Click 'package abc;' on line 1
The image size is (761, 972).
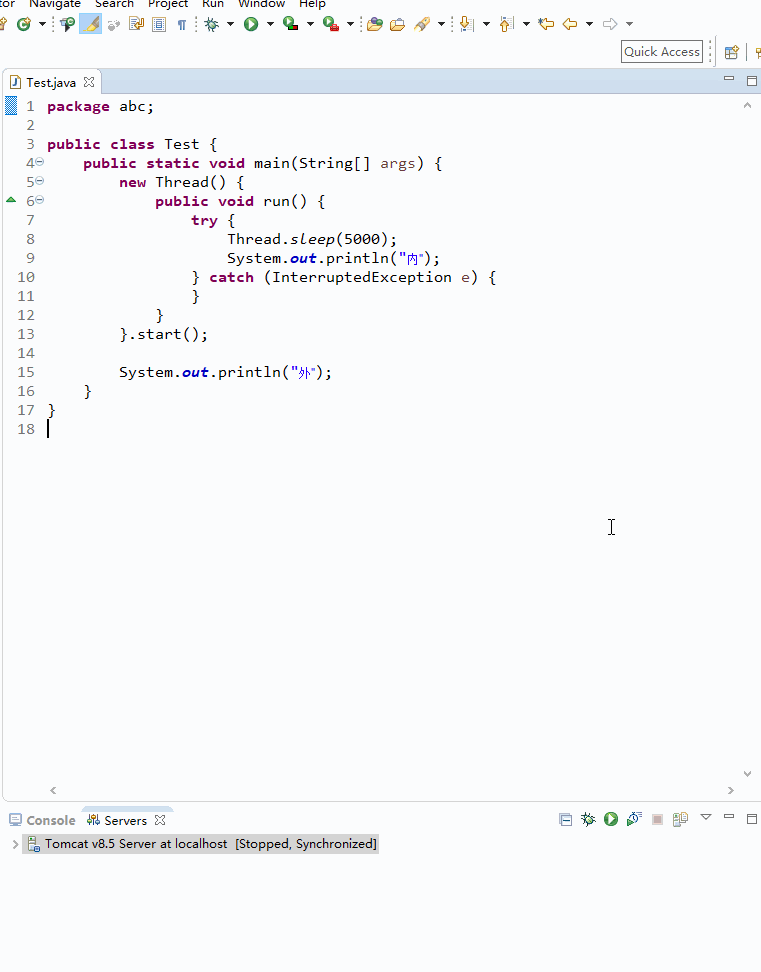point(100,107)
